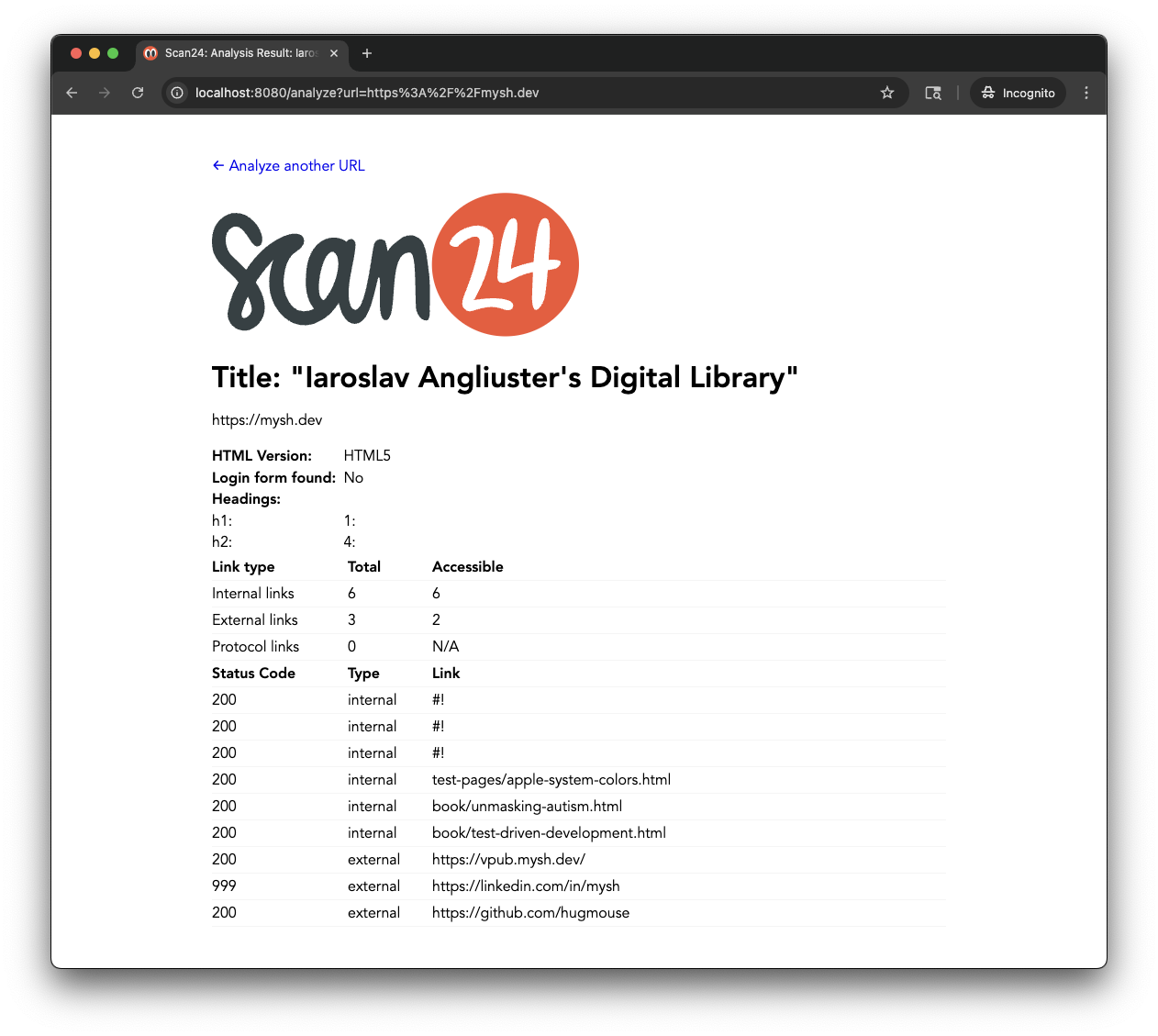The width and height of the screenshot is (1158, 1036).
Task: Click book/unmasking-autism.html link text
Action: point(527,807)
